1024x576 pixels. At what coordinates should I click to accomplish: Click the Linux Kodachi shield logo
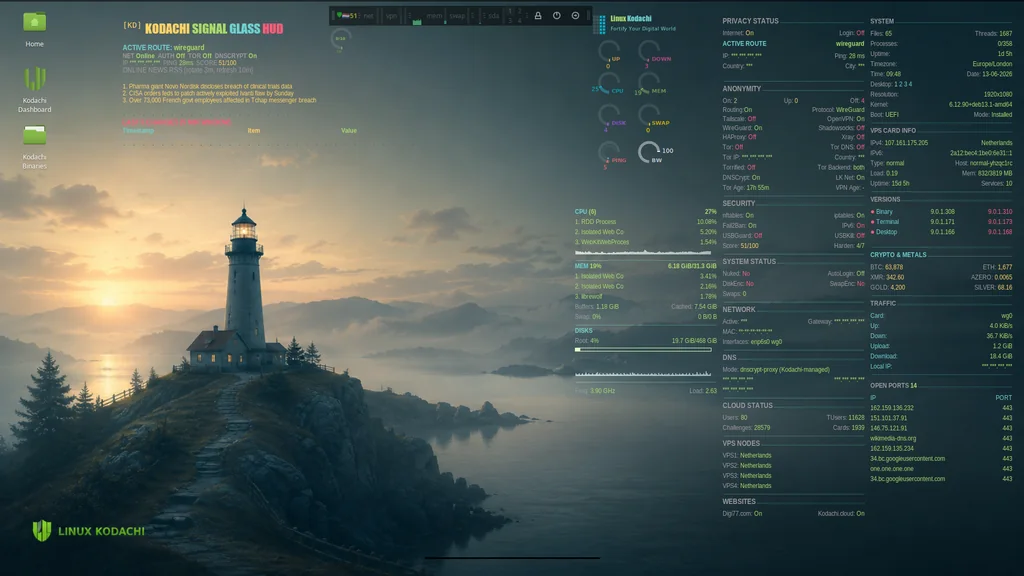coord(42,530)
